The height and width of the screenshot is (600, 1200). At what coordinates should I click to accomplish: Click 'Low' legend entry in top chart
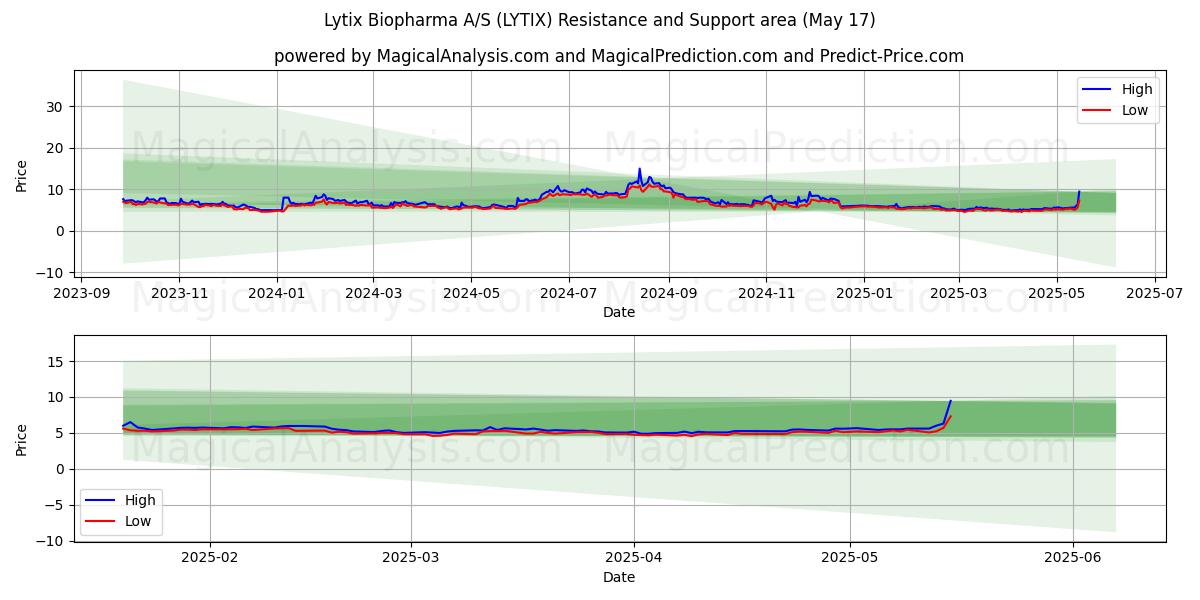pos(1135,110)
